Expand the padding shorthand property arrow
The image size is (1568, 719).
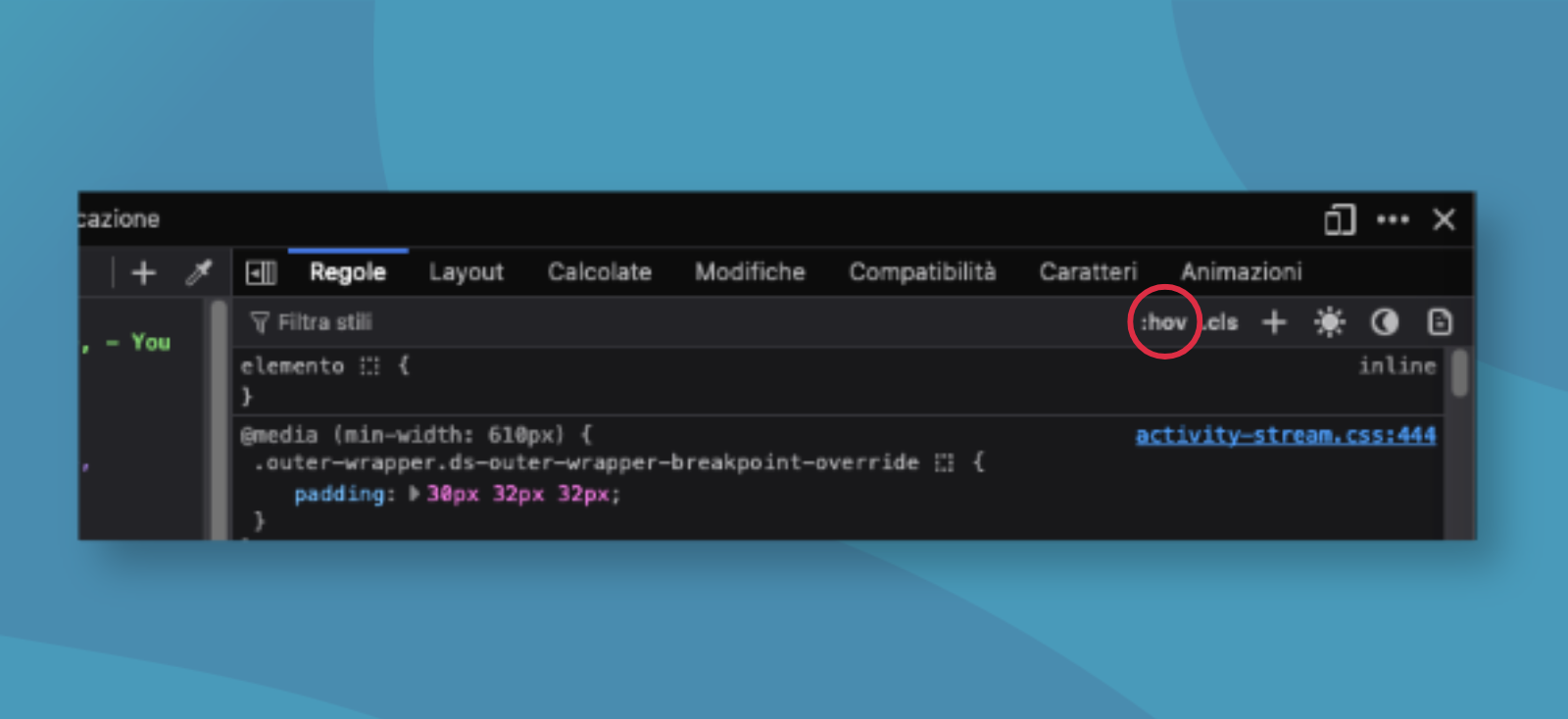pos(414,494)
